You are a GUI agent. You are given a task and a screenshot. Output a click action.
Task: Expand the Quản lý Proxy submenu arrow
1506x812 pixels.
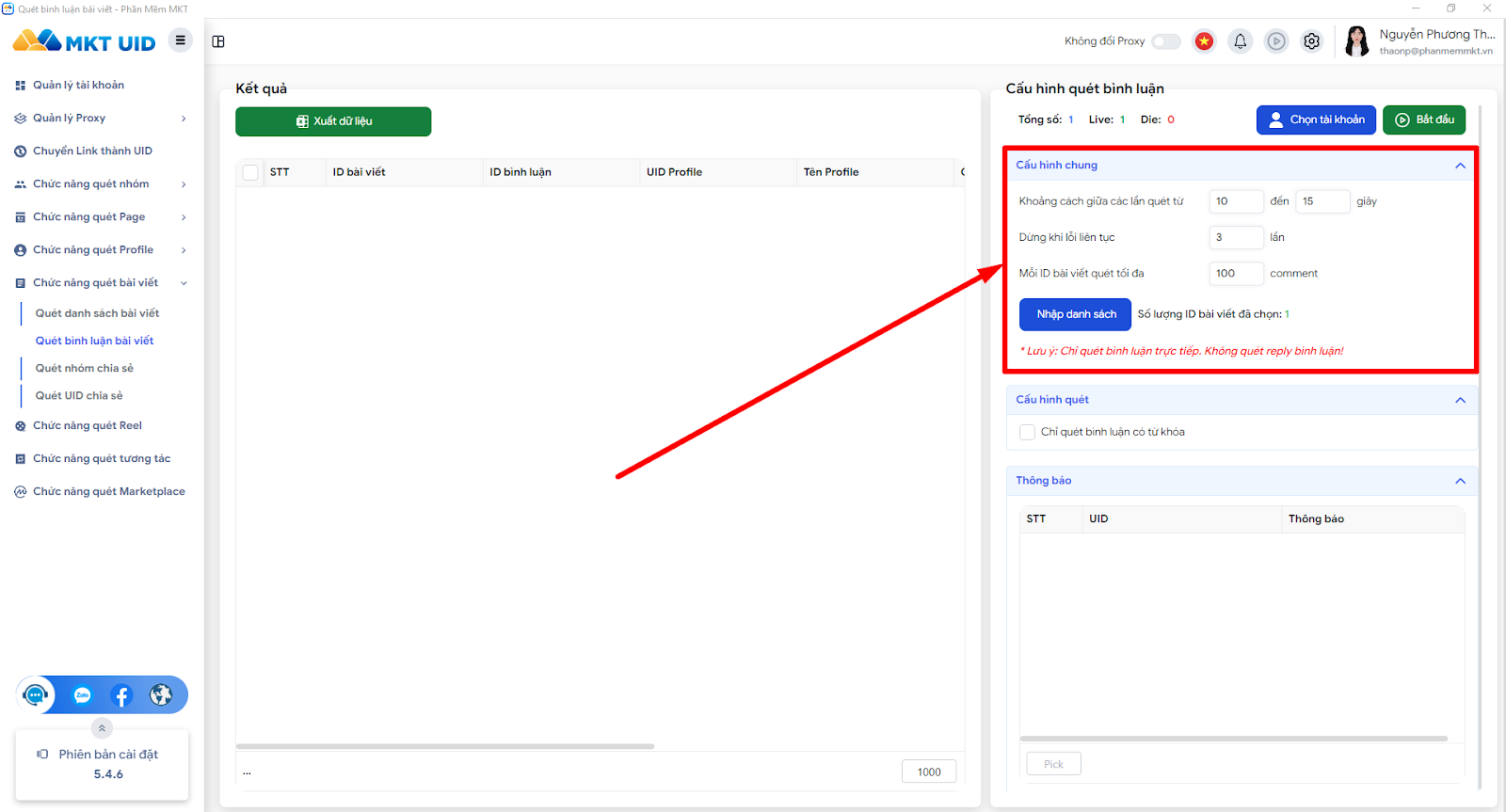(x=184, y=119)
